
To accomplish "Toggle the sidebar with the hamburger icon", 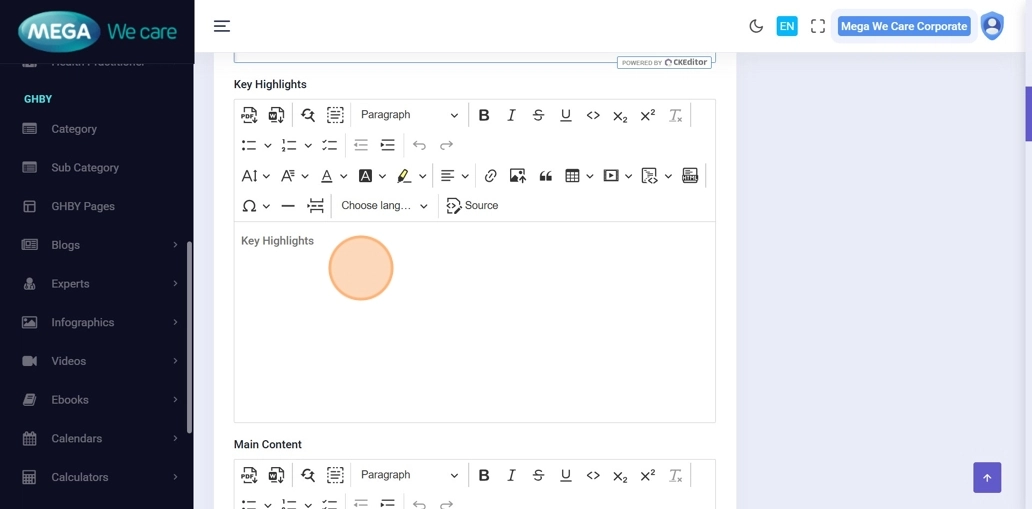I will (222, 27).
